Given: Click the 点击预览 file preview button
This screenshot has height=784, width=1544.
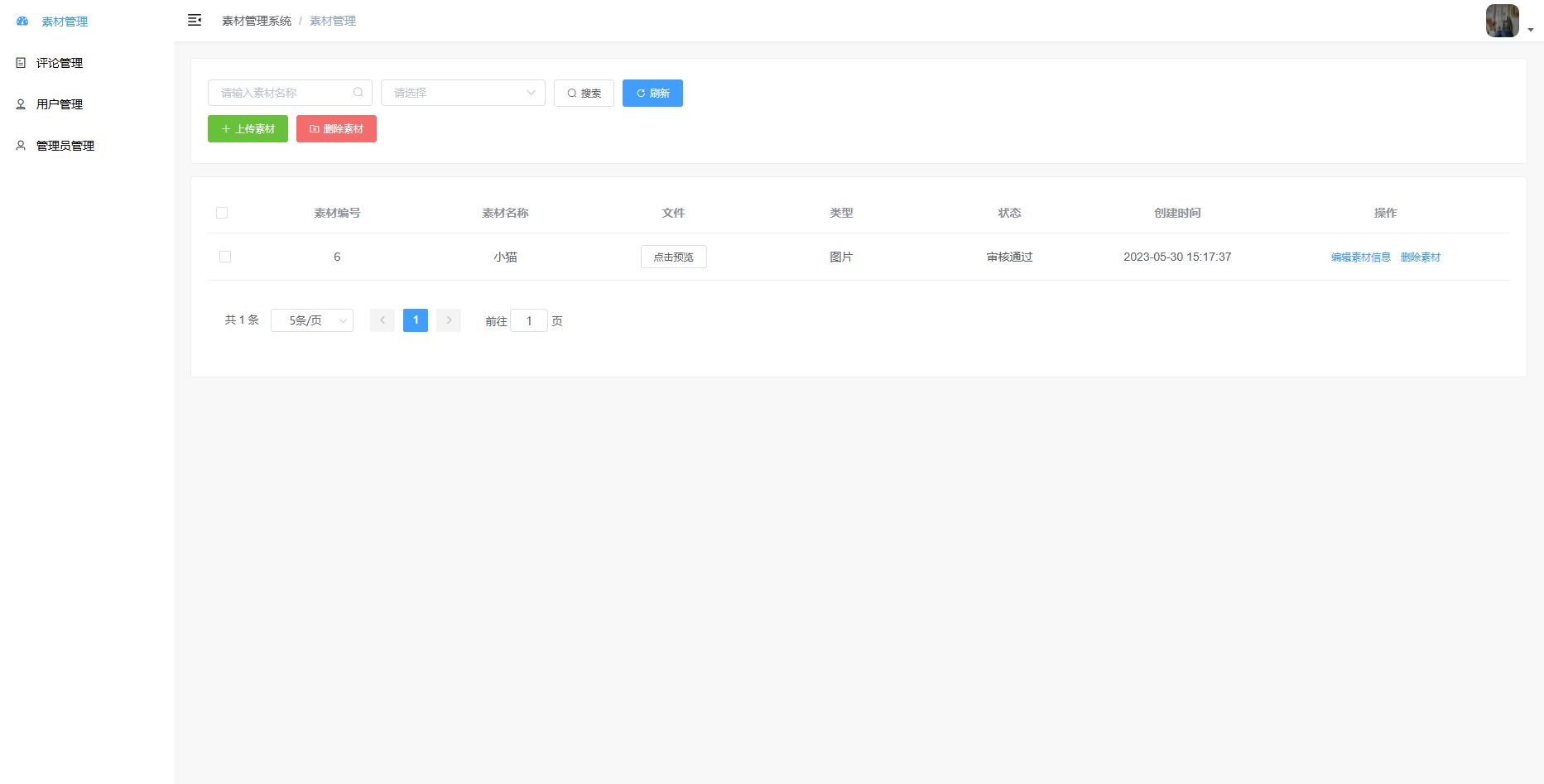Looking at the screenshot, I should pos(673,257).
